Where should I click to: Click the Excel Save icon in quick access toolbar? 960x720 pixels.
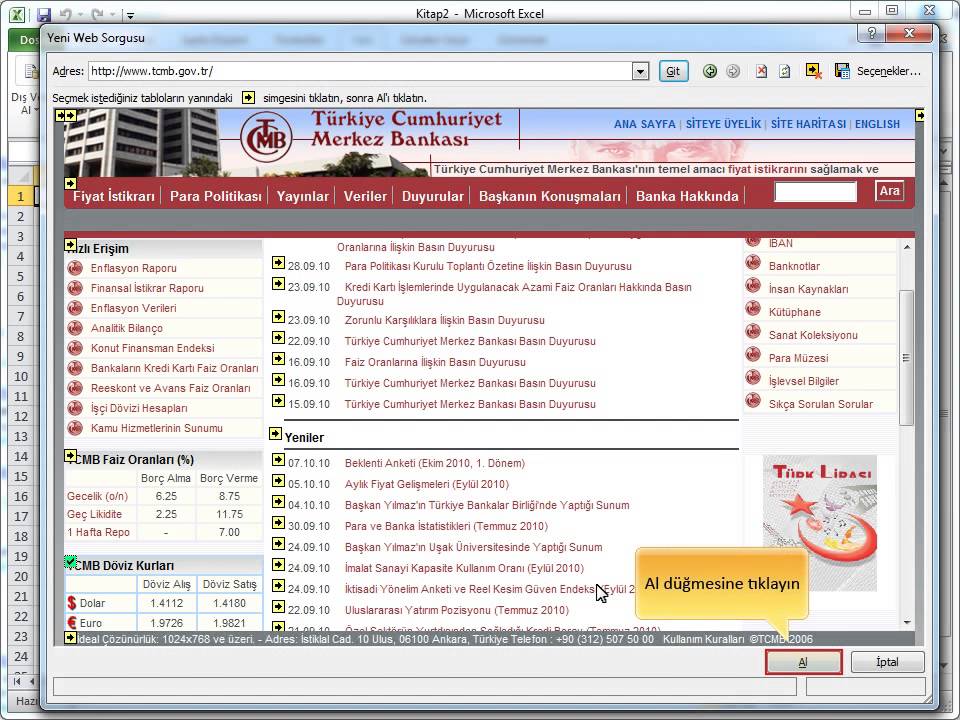click(x=44, y=14)
